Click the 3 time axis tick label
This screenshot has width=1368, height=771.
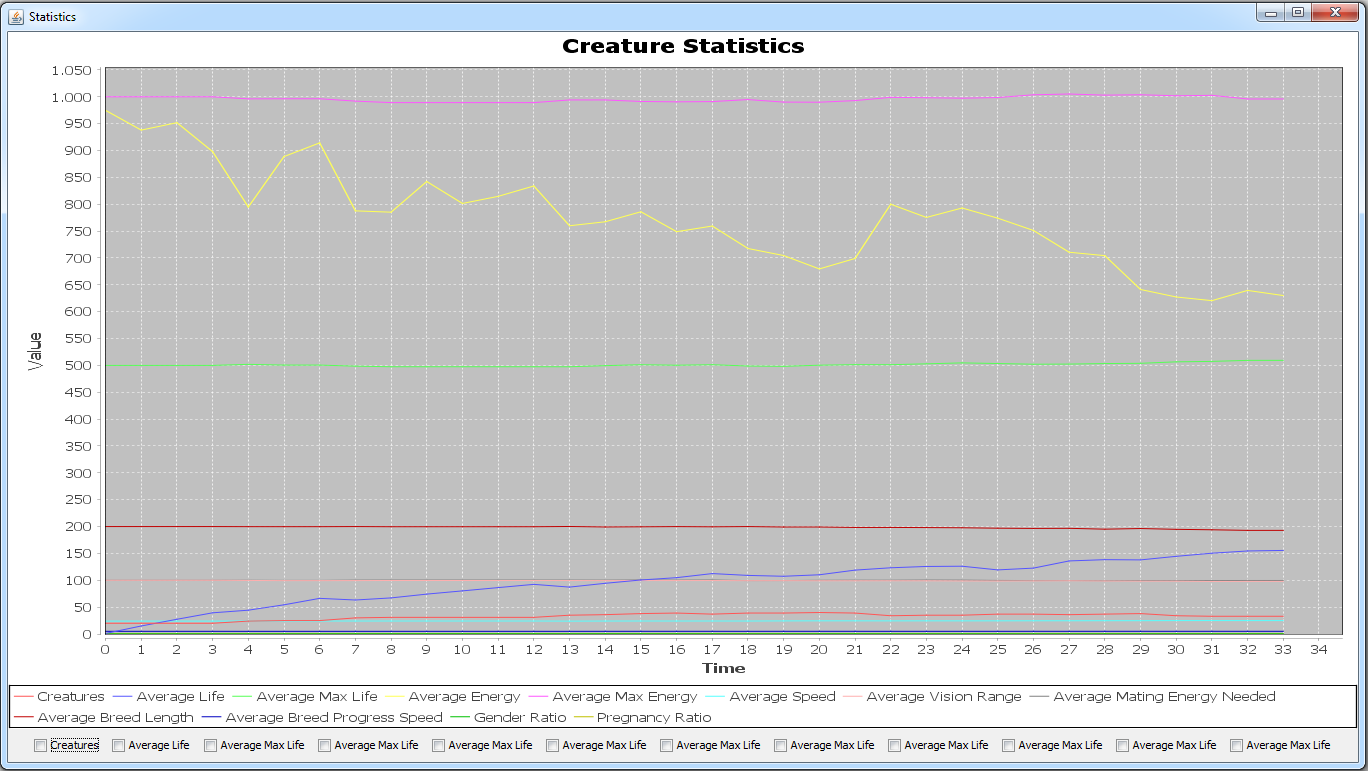[x=212, y=649]
